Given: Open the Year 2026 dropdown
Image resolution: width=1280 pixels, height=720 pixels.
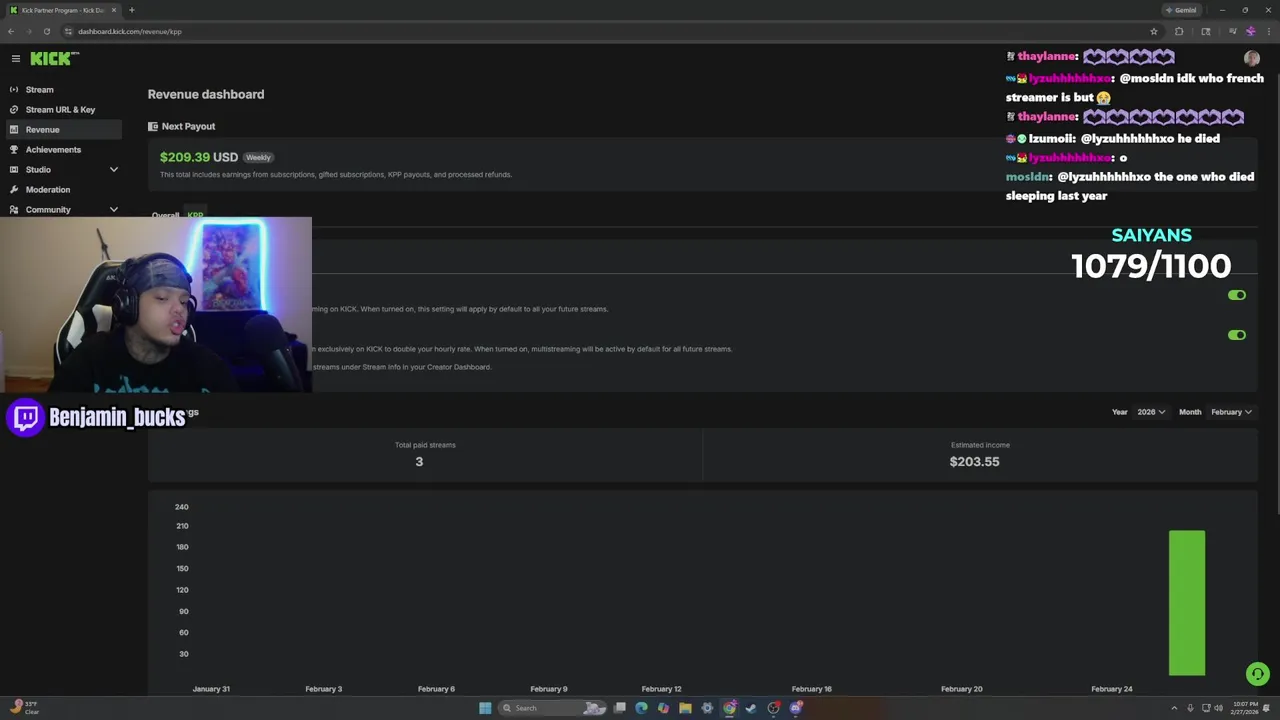Looking at the screenshot, I should point(1151,412).
